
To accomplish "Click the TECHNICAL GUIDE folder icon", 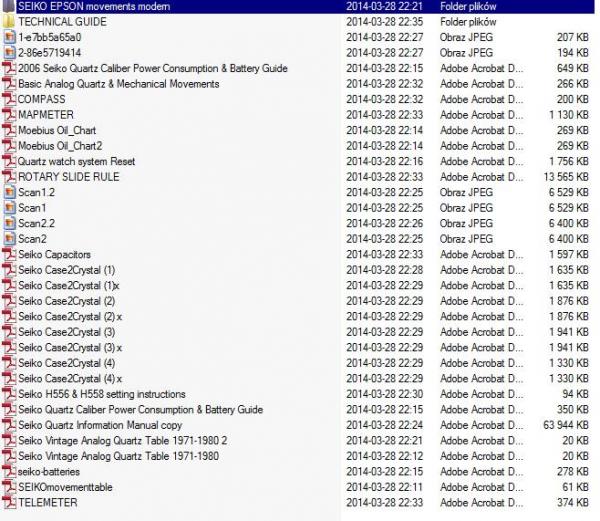I will tap(8, 22).
